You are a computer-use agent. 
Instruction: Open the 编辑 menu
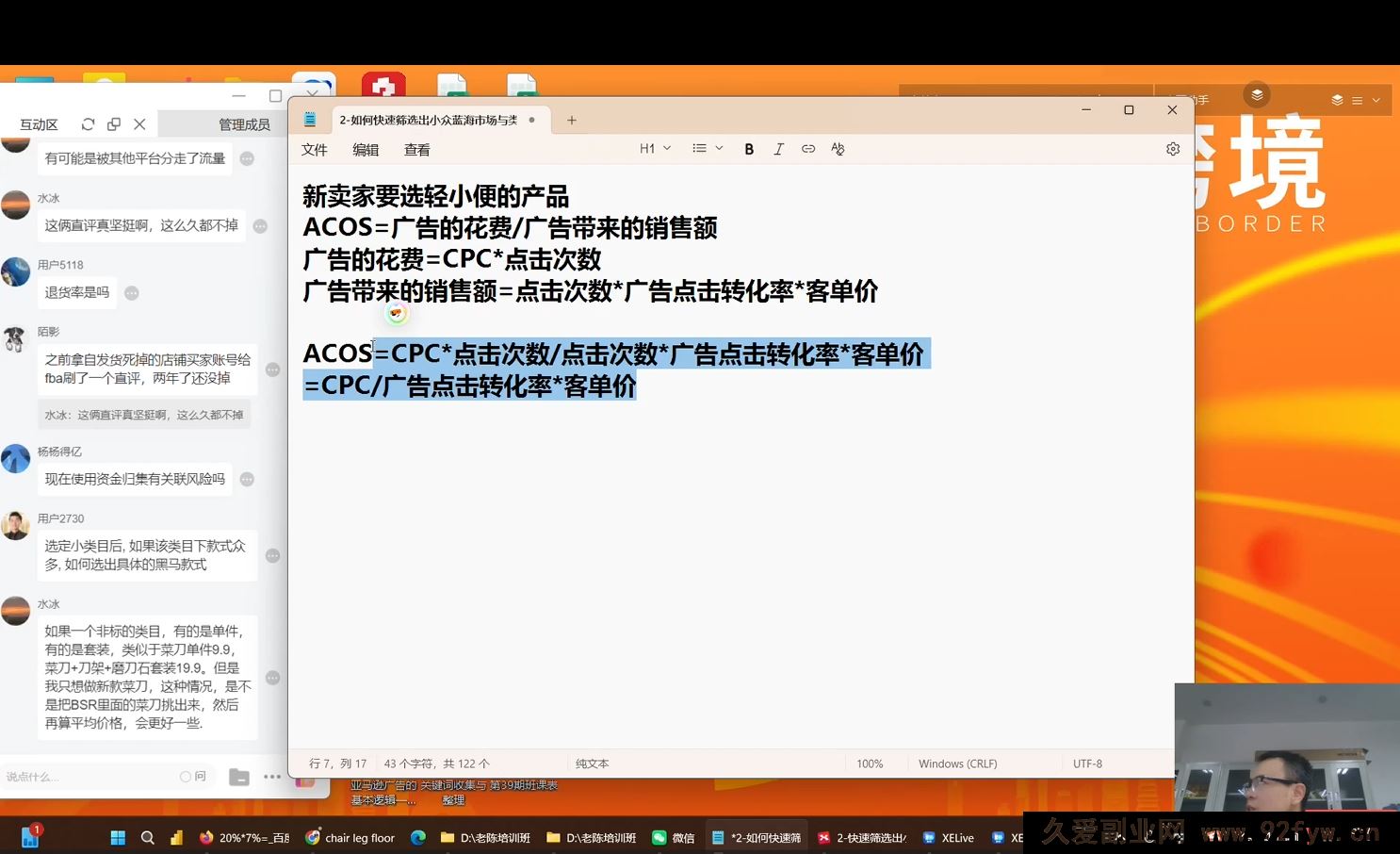click(366, 150)
